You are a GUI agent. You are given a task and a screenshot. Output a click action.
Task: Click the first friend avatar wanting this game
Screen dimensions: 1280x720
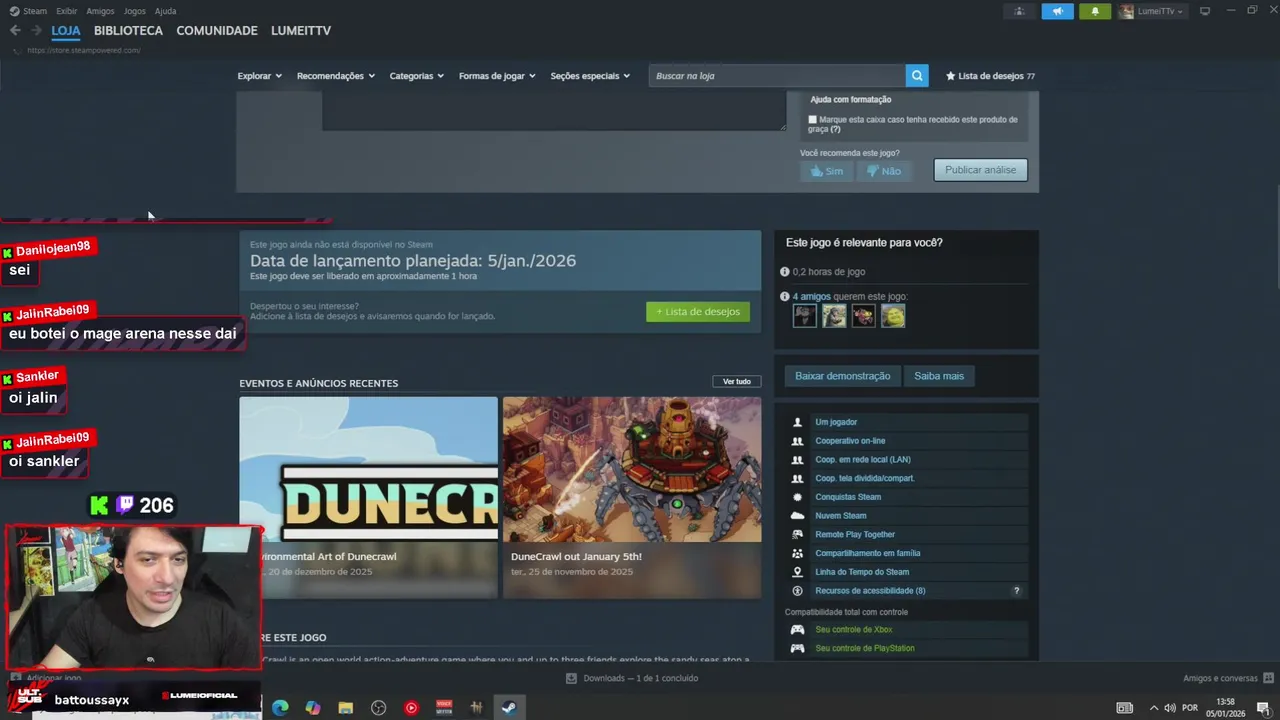[805, 316]
